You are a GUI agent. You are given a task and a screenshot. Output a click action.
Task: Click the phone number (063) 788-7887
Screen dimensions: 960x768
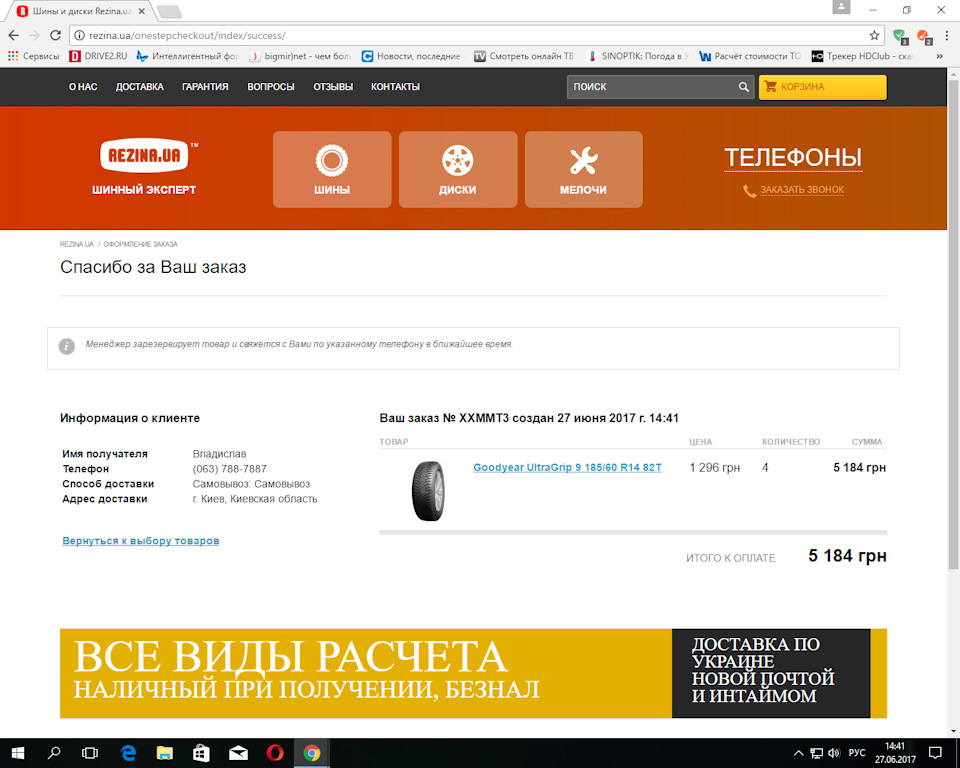[x=230, y=469]
